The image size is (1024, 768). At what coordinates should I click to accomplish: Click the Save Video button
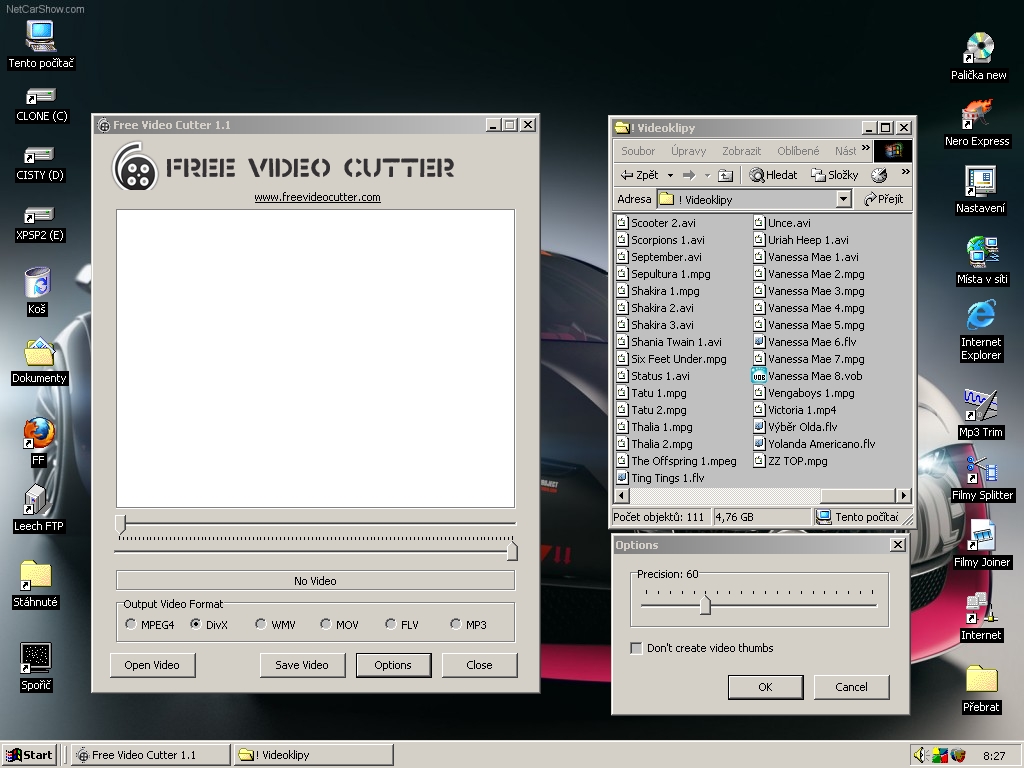(x=302, y=665)
